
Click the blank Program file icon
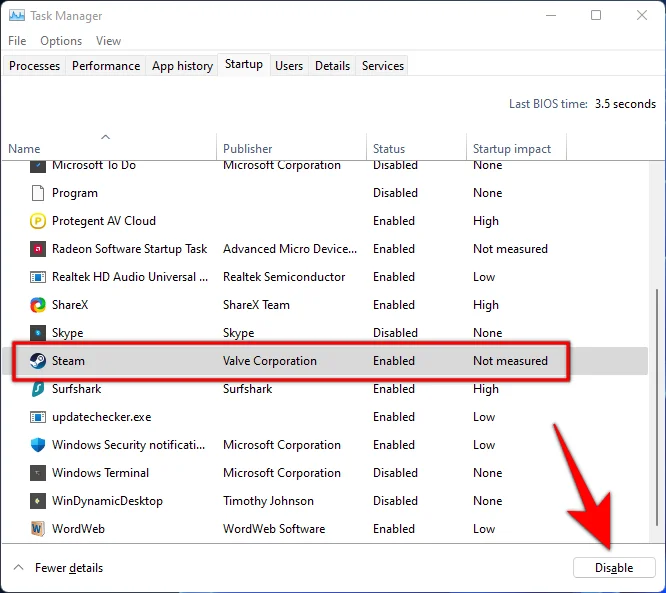click(x=38, y=193)
